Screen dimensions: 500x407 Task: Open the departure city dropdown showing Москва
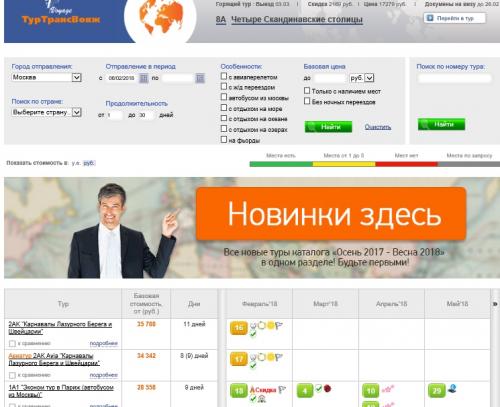tap(46, 77)
